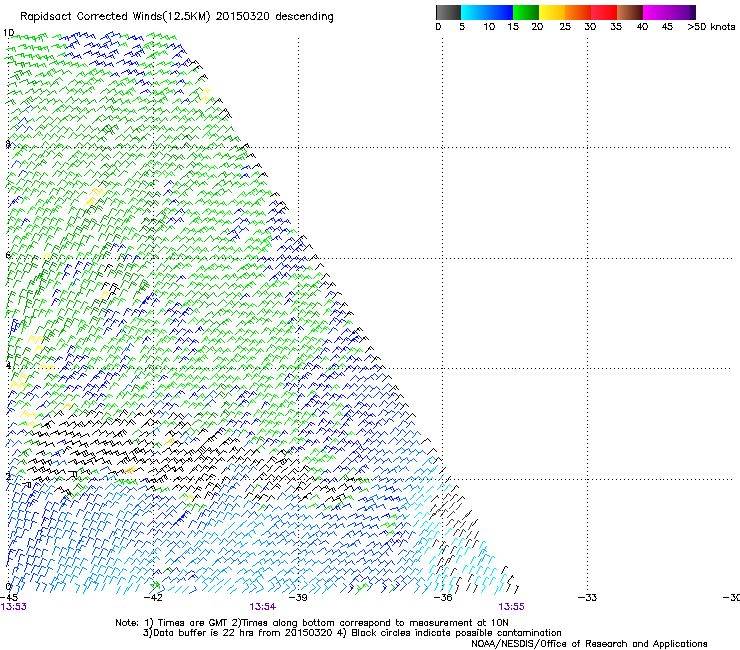The width and height of the screenshot is (740, 650).
Task: Click the date '20150320 descending' in the title
Action: tap(275, 17)
